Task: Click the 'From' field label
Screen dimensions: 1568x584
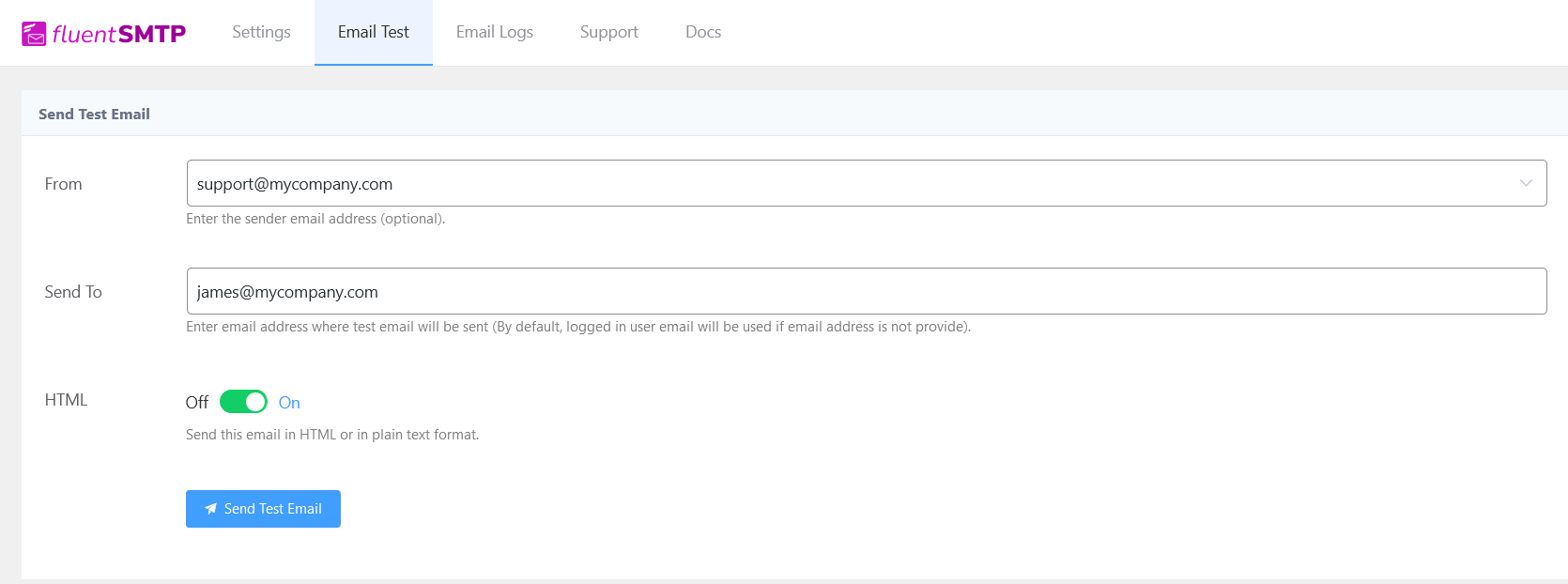Action: pos(63,184)
